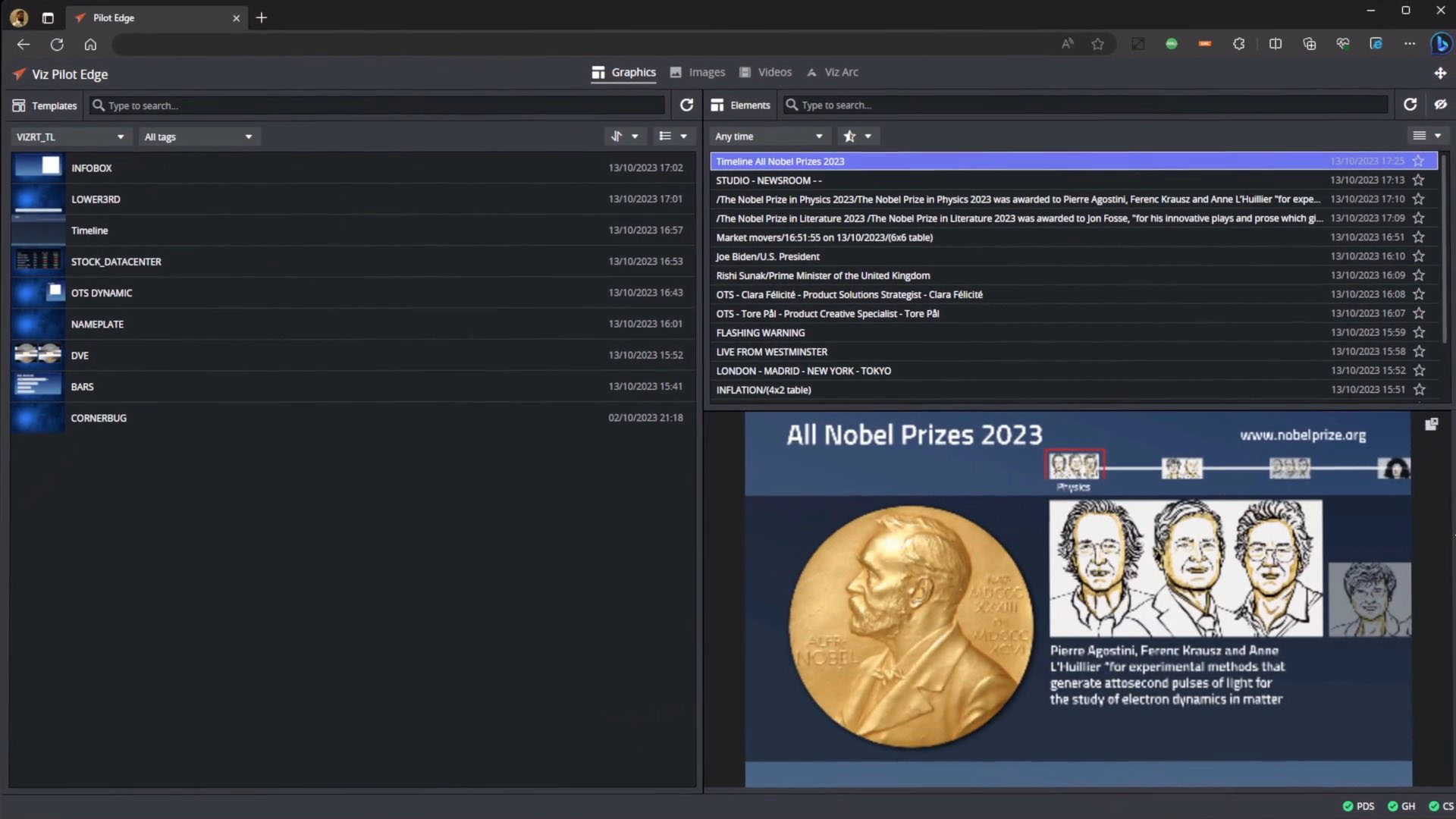Toggle the preview visibility eye icon

[x=1440, y=105]
